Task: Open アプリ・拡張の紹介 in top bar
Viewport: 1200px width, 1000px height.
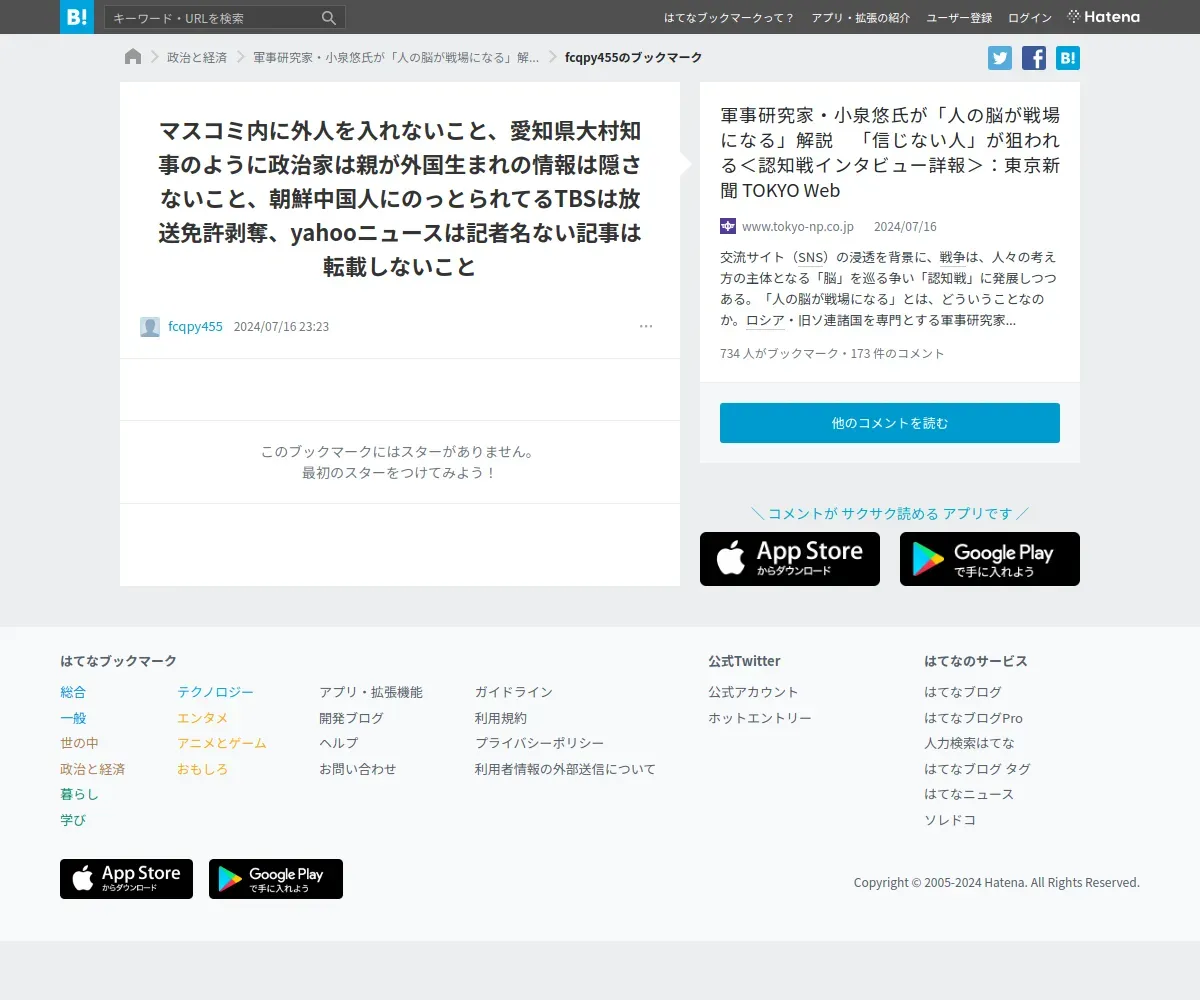Action: tap(861, 18)
